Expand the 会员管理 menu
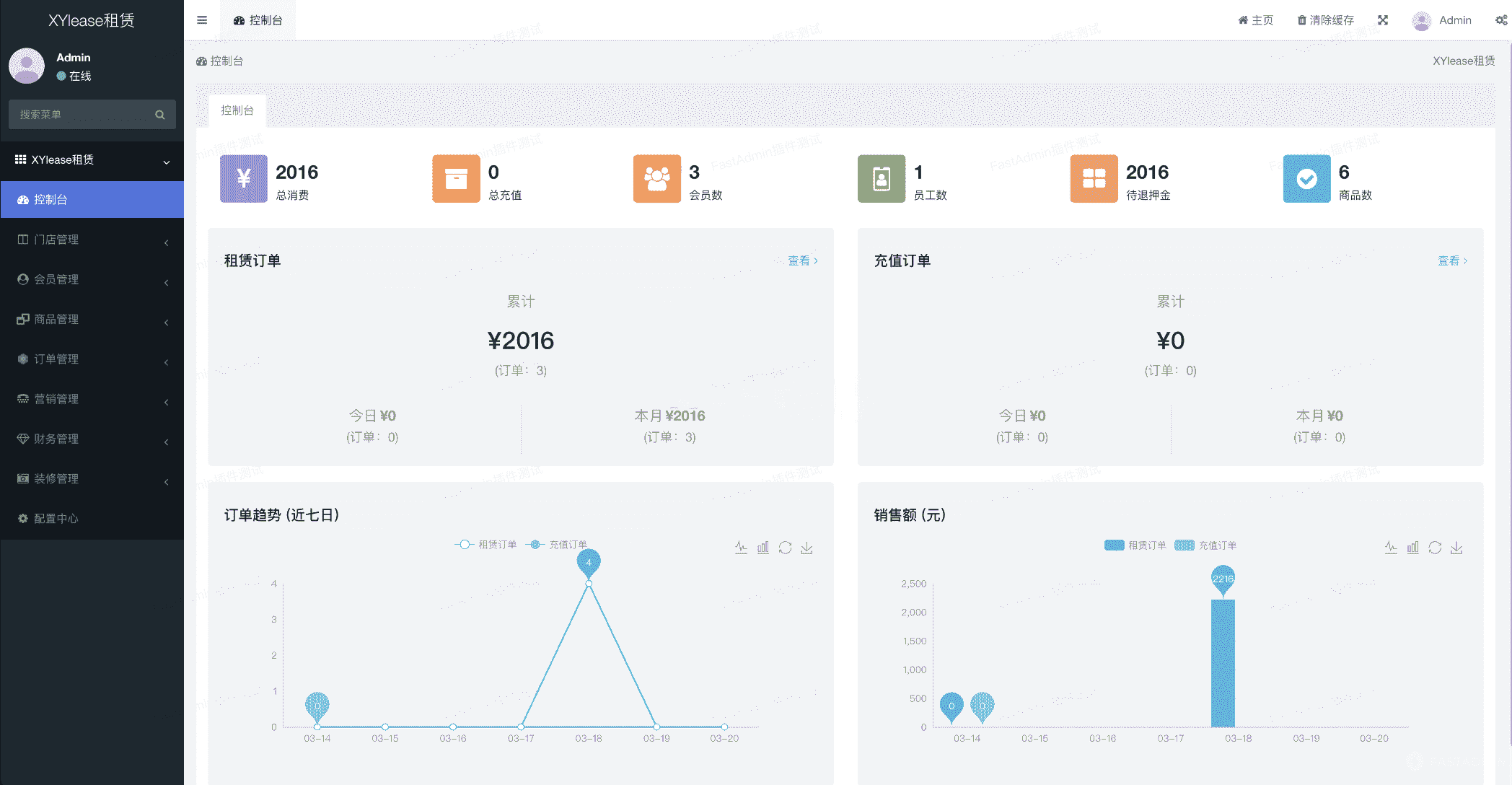The image size is (1512, 785). tap(92, 279)
